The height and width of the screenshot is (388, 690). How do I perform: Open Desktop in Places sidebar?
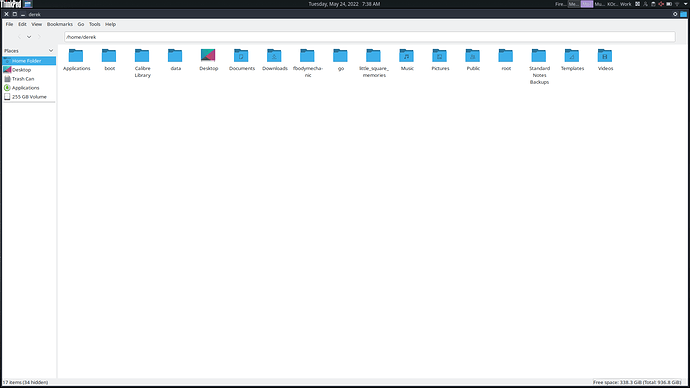(29, 70)
